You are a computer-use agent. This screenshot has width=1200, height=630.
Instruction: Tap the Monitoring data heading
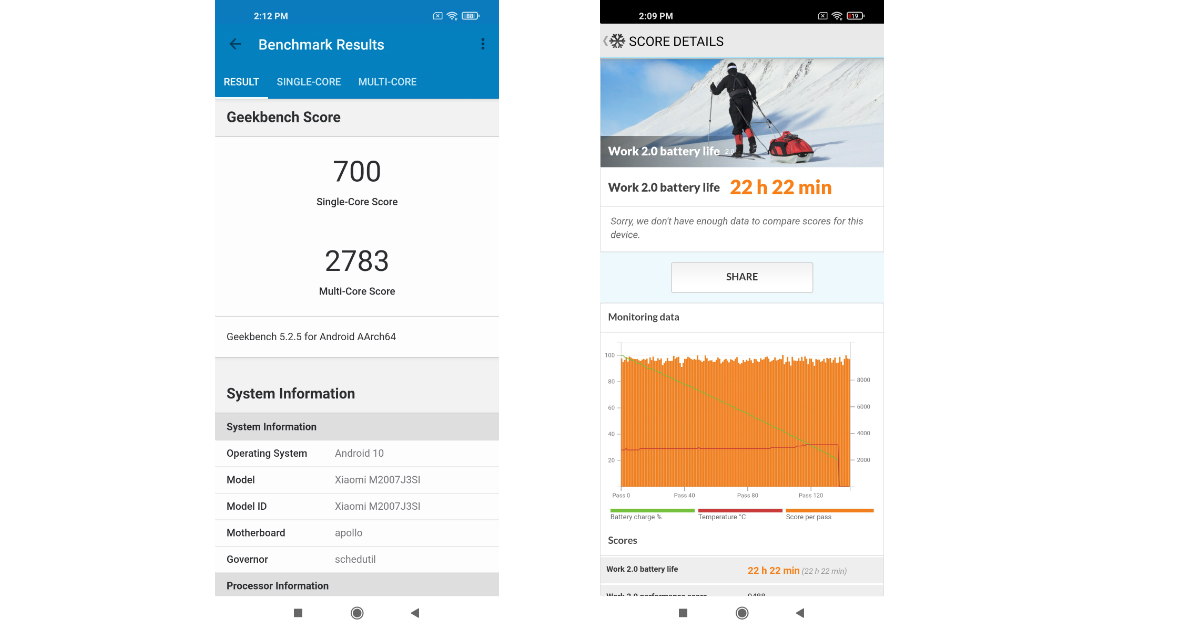point(644,317)
